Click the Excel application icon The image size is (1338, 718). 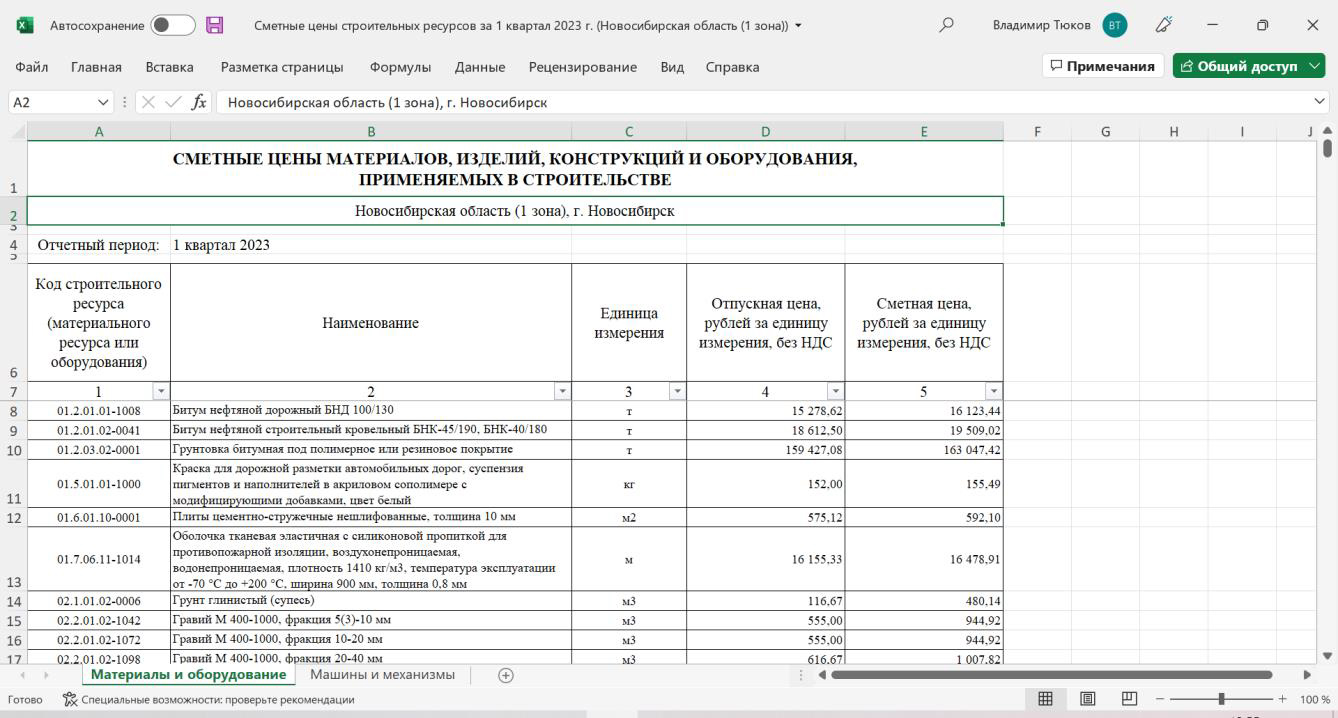pos(25,25)
